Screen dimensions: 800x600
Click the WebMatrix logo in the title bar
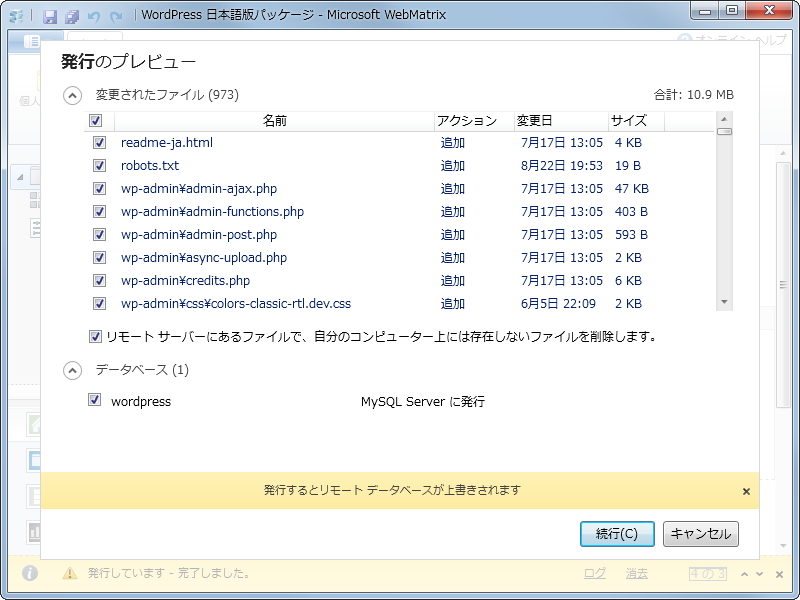point(18,14)
